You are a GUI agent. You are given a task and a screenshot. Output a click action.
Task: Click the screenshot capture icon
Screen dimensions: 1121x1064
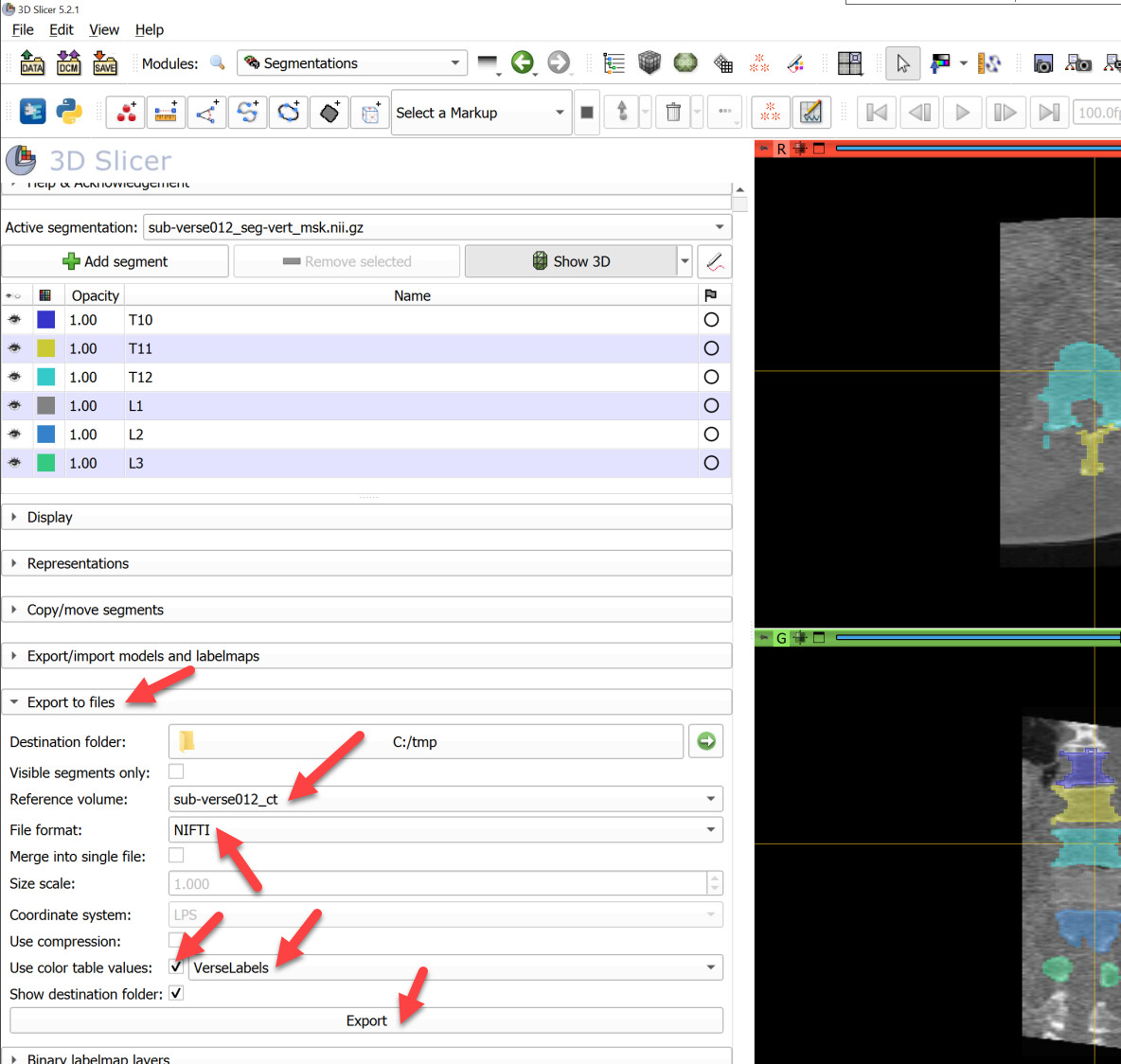click(x=1042, y=62)
